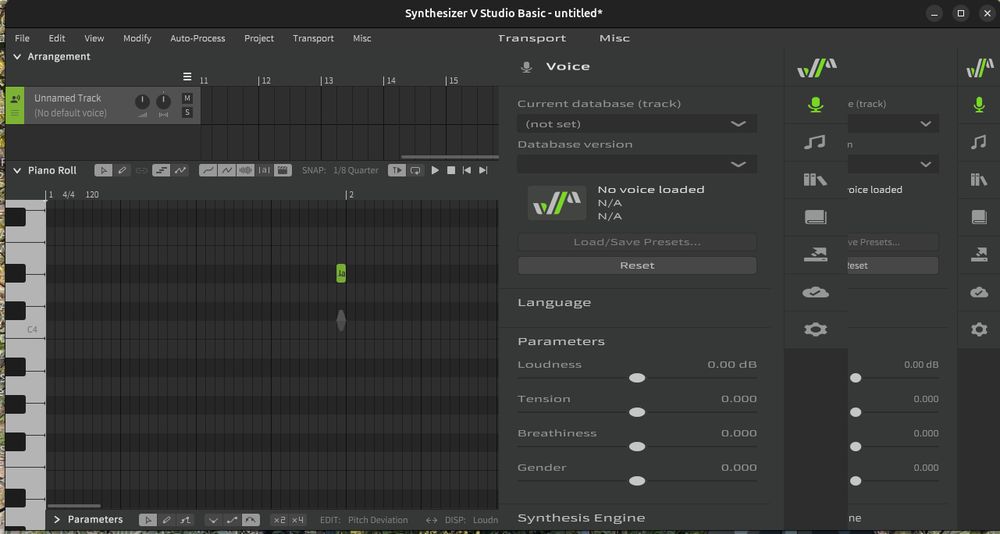Open the gear settings panel in inner sidebar
This screenshot has width=1000, height=534.
pos(815,330)
